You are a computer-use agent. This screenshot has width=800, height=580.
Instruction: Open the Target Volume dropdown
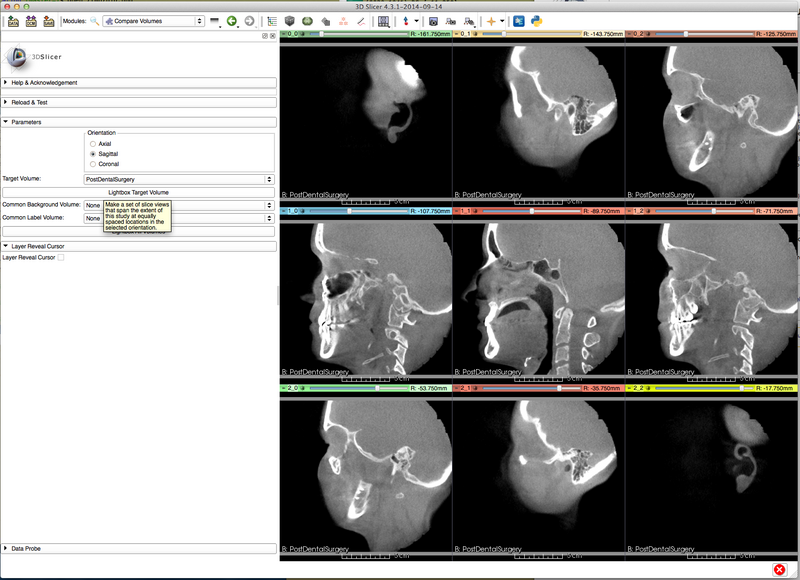(x=179, y=179)
